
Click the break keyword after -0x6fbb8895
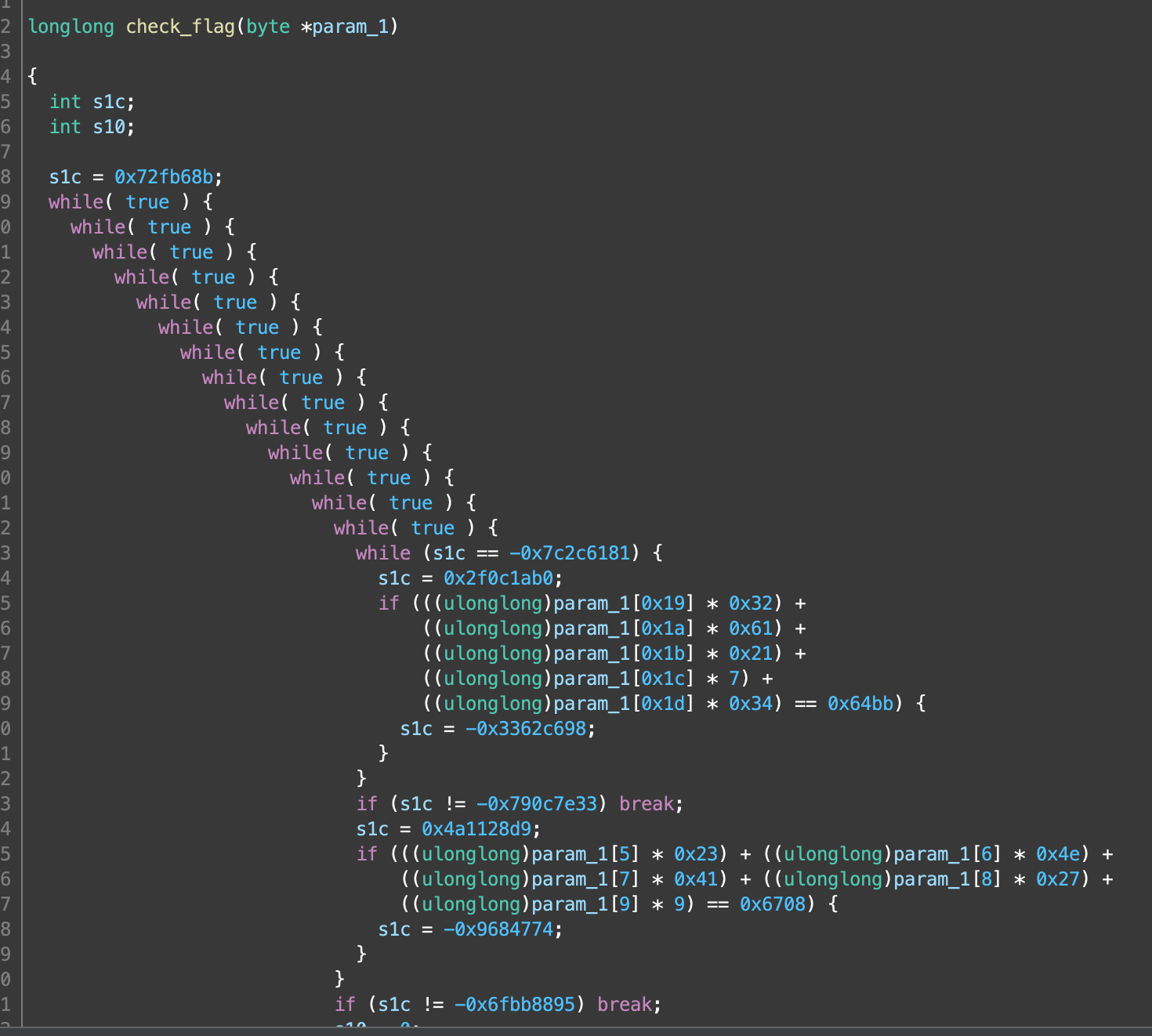625,1005
